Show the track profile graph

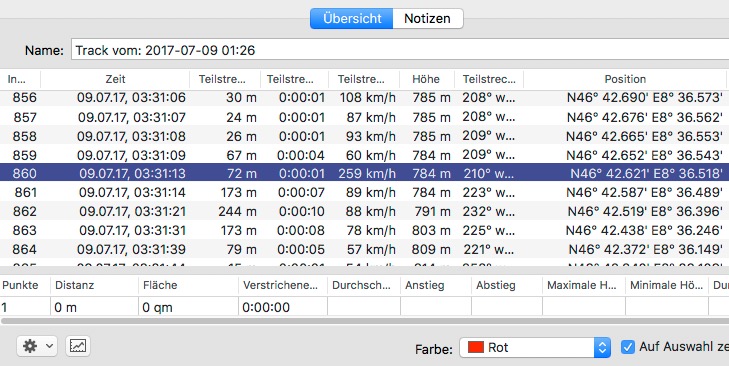(78, 346)
